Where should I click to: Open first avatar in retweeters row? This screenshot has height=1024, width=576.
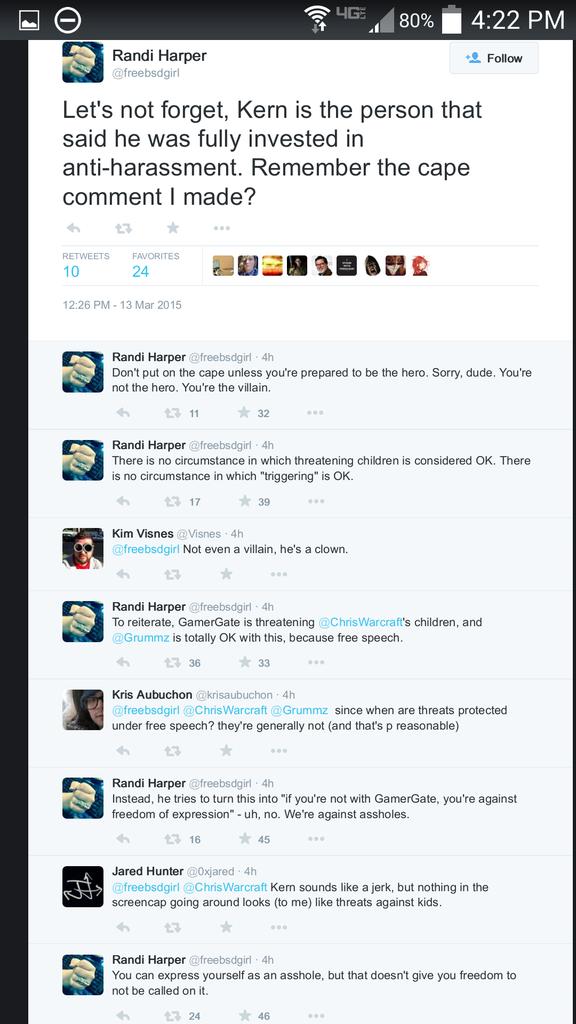pos(223,265)
